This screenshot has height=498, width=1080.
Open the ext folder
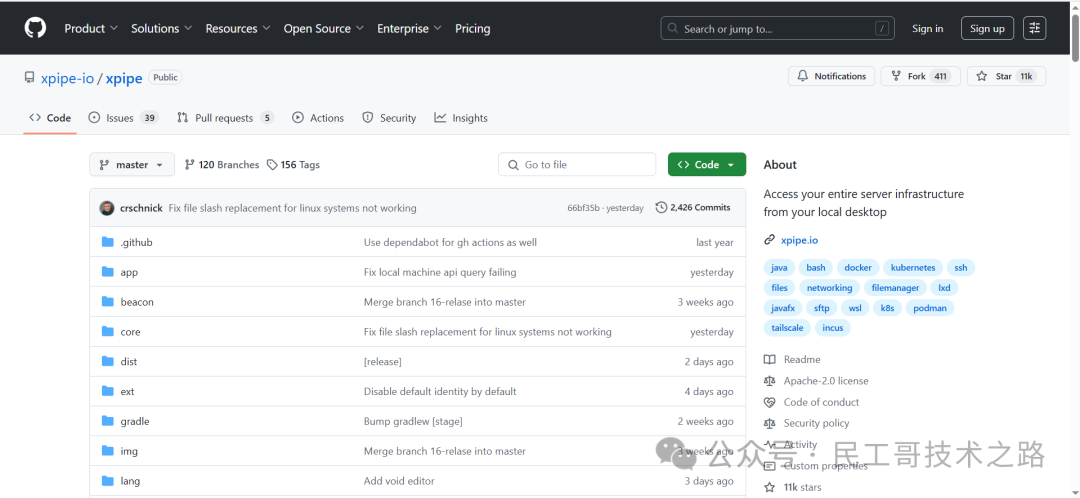[127, 391]
